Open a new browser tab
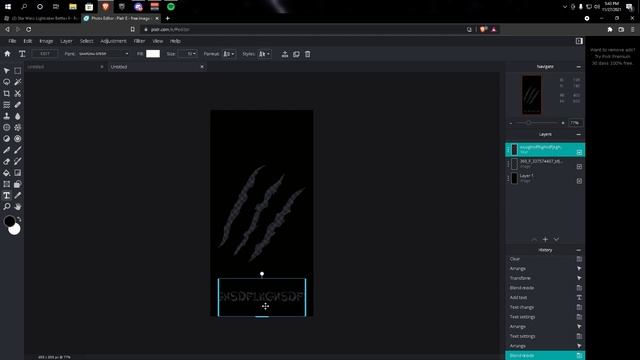 (168, 18)
